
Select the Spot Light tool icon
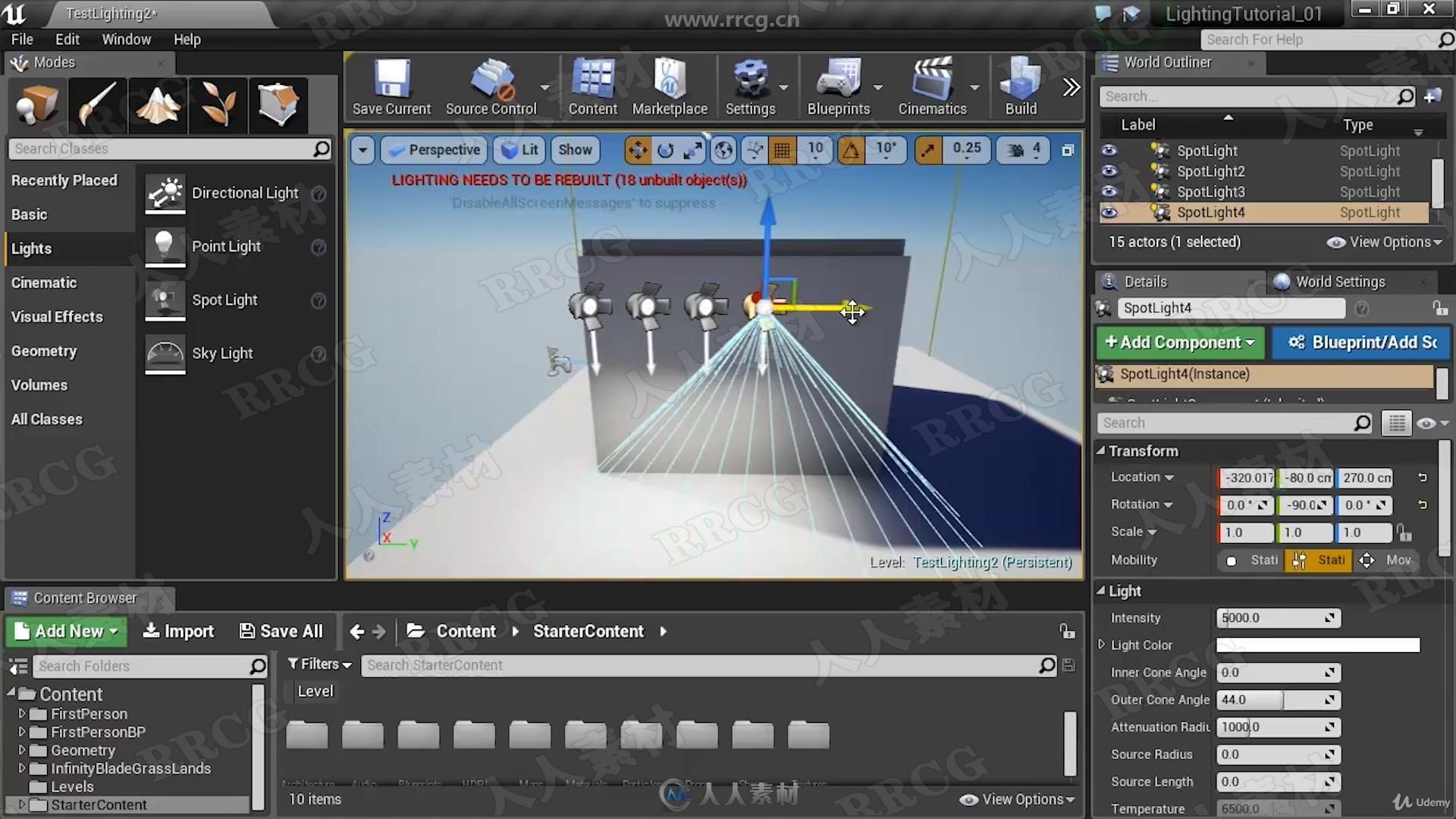point(163,298)
